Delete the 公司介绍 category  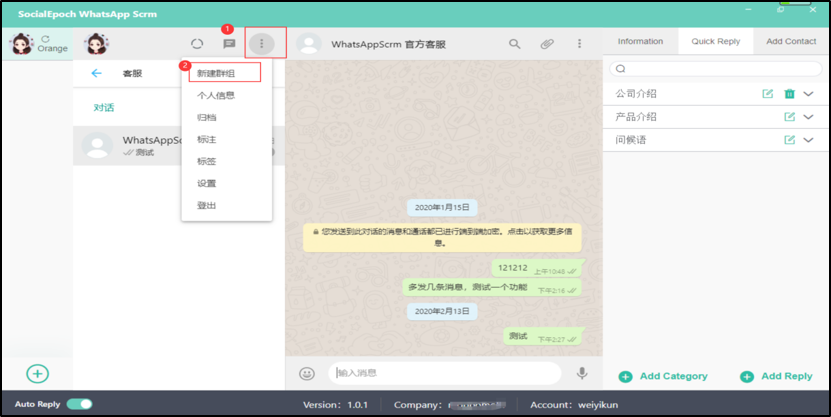[790, 94]
